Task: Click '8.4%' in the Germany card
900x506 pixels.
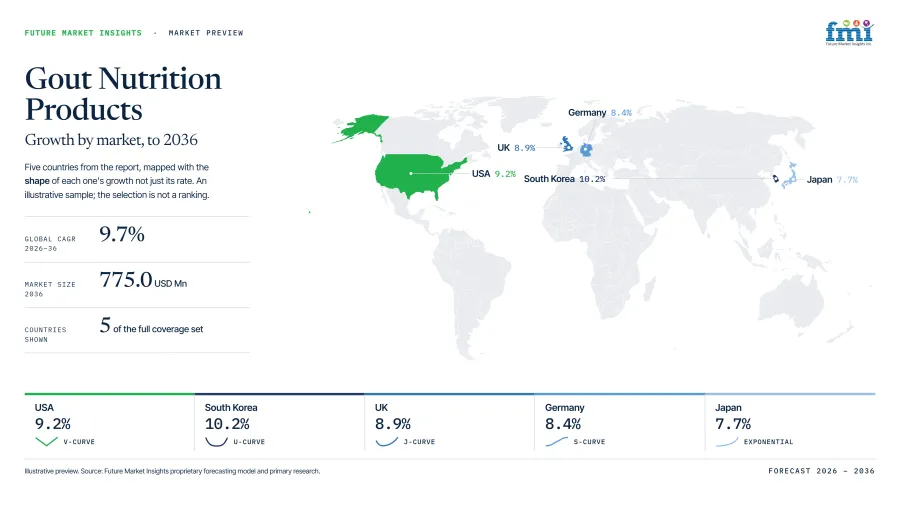Action: point(563,423)
